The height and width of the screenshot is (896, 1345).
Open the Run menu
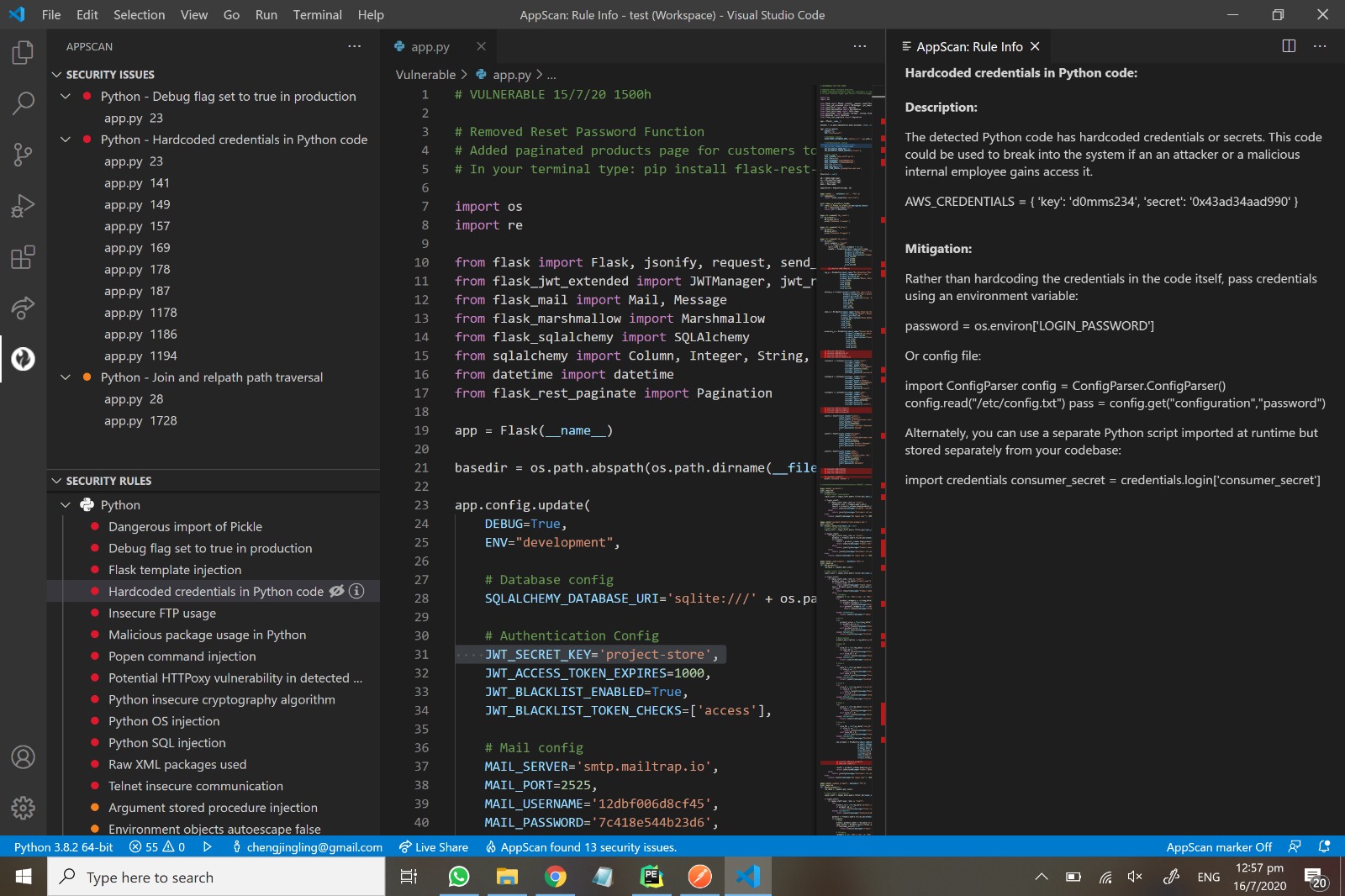tap(266, 14)
